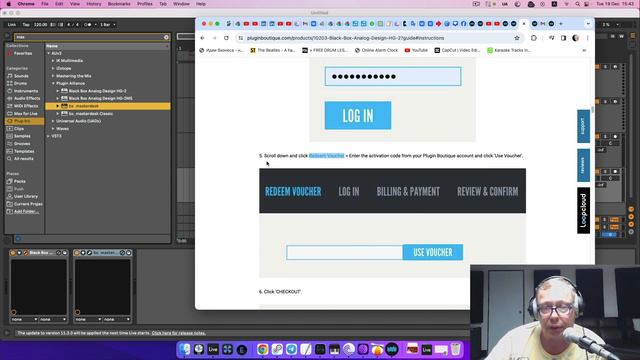Open Finder from the Dock

pos(184,349)
